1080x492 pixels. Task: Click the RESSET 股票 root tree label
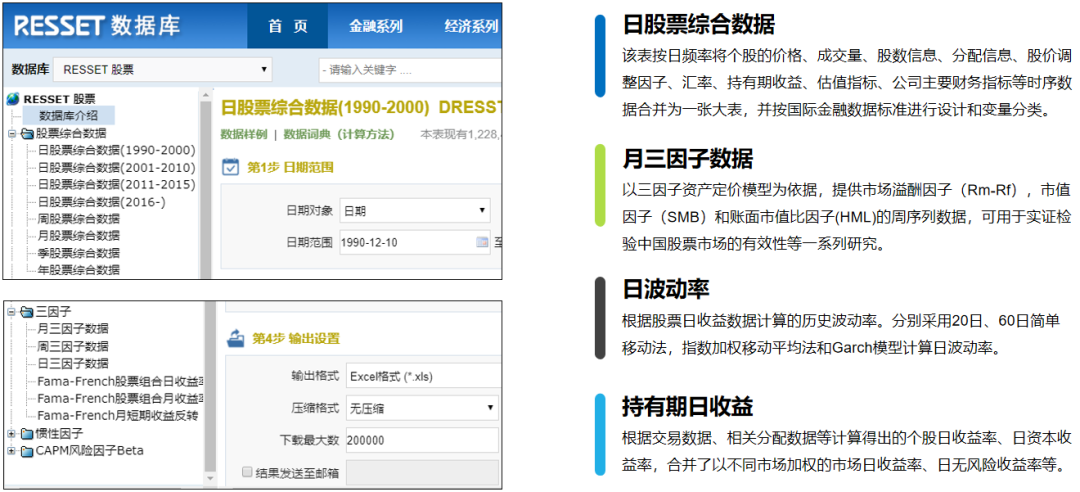pyautogui.click(x=59, y=99)
